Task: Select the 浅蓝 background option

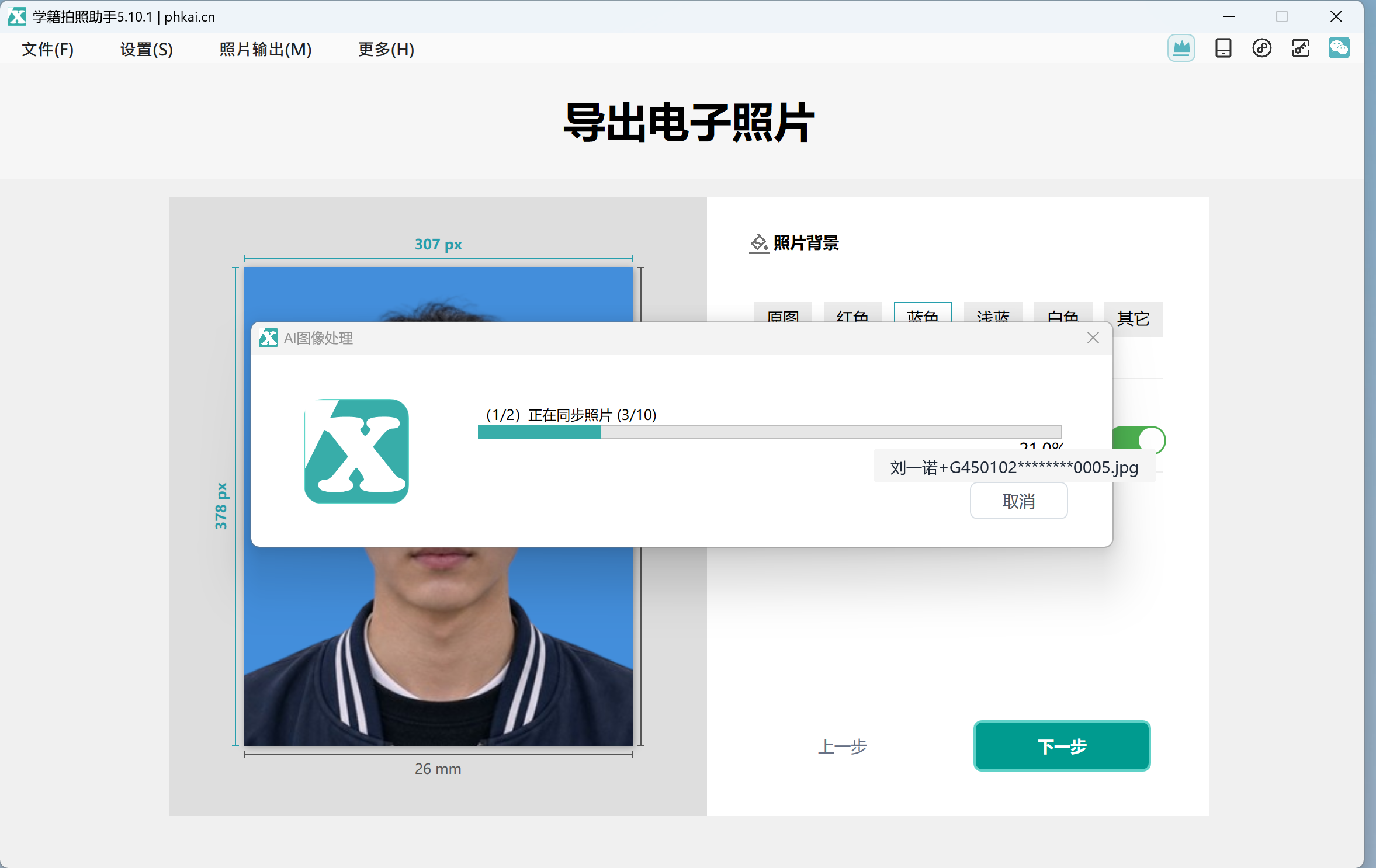Action: tap(993, 313)
